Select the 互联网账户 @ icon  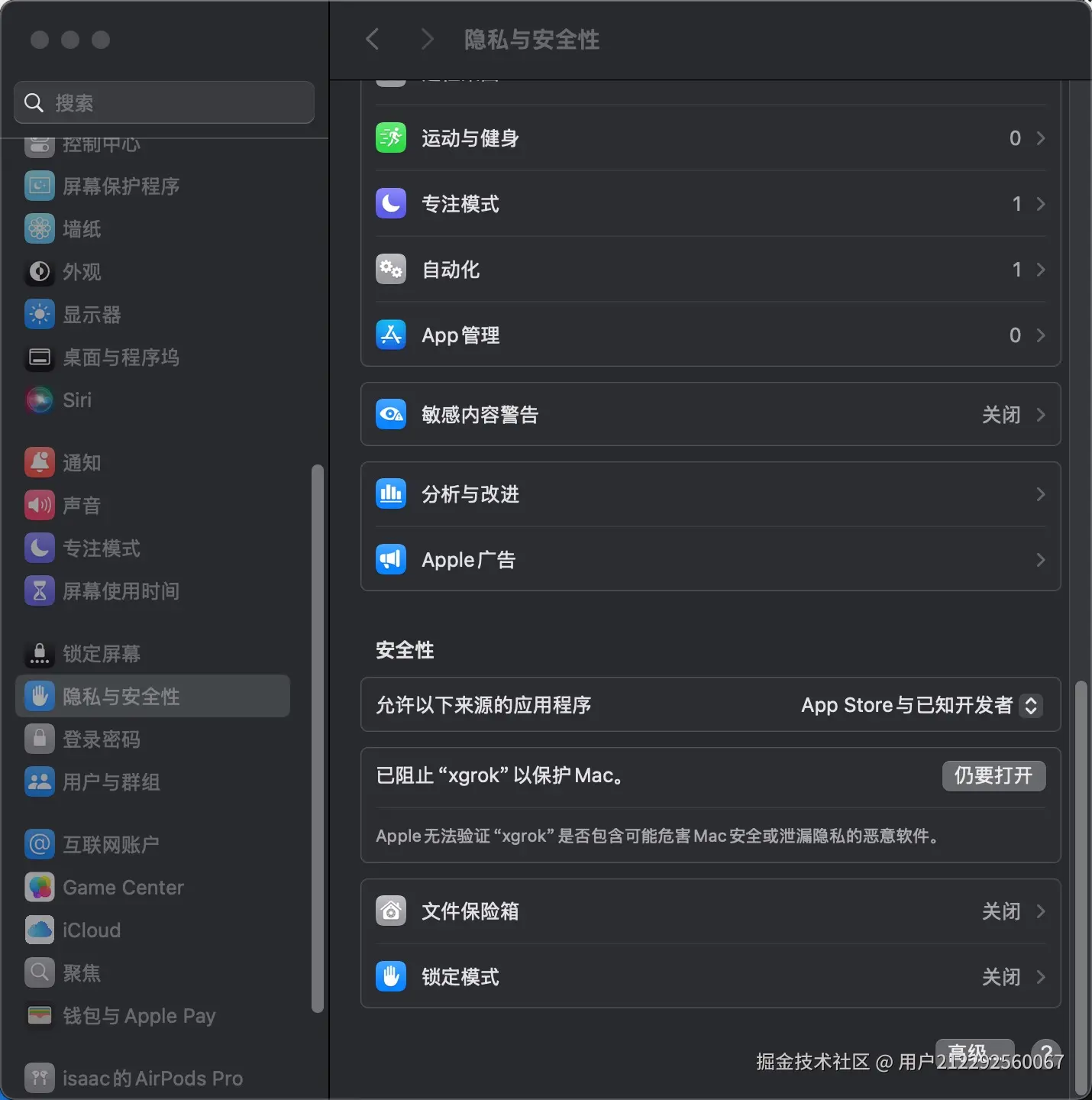pos(40,844)
